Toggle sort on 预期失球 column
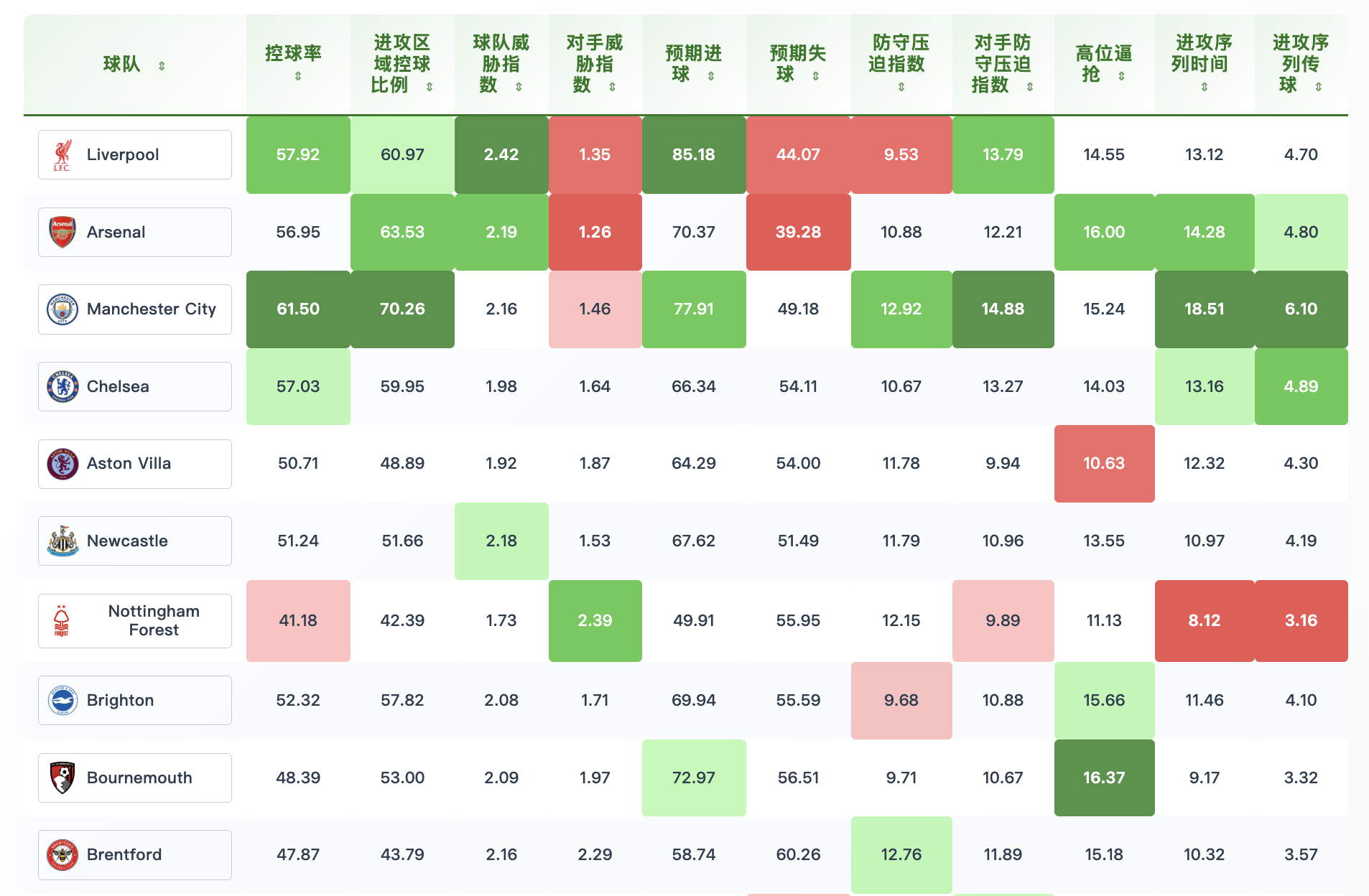Image resolution: width=1369 pixels, height=896 pixels. pos(816,76)
